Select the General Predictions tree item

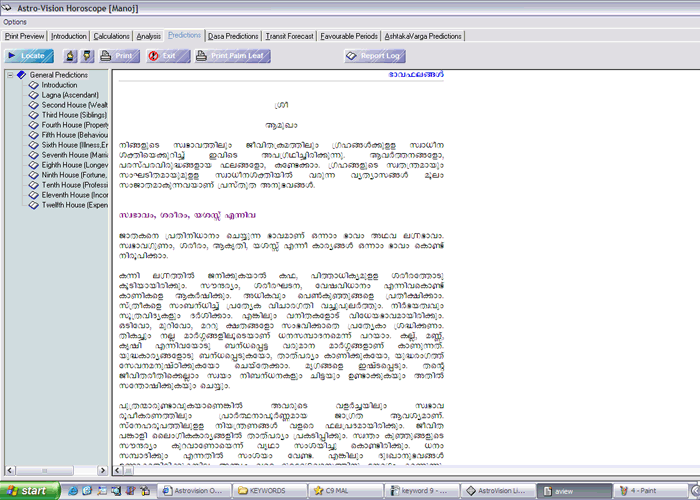[x=58, y=75]
